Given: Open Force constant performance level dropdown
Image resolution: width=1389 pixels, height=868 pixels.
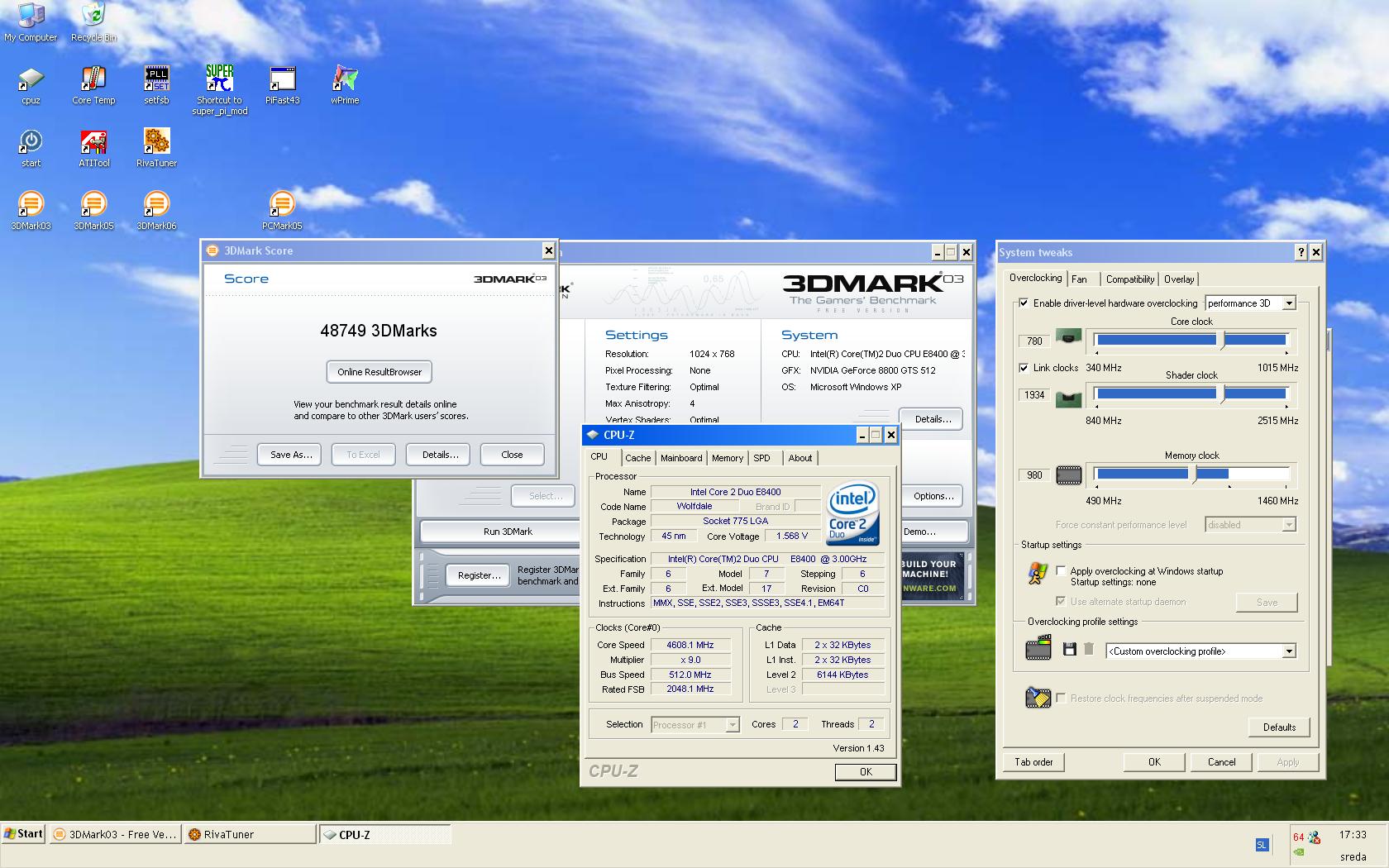Looking at the screenshot, I should 1250,525.
